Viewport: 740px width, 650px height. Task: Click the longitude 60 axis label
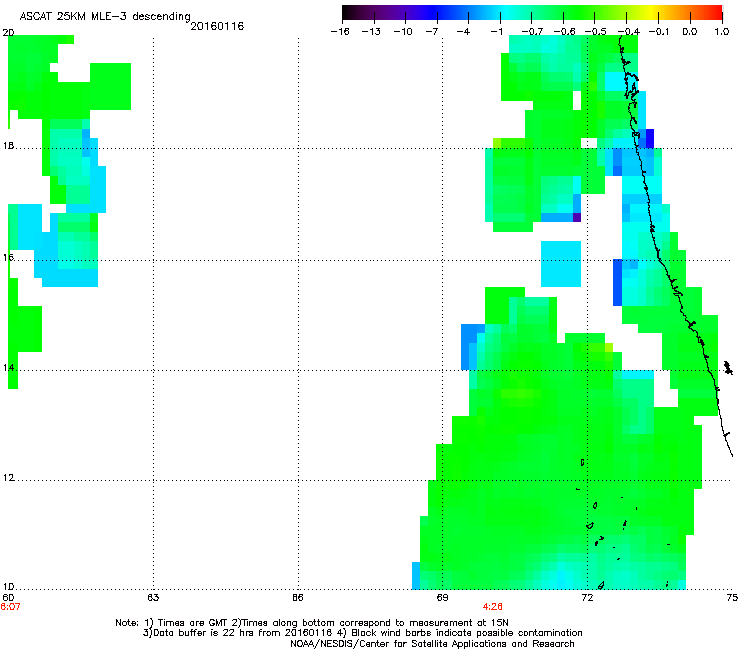coord(8,598)
